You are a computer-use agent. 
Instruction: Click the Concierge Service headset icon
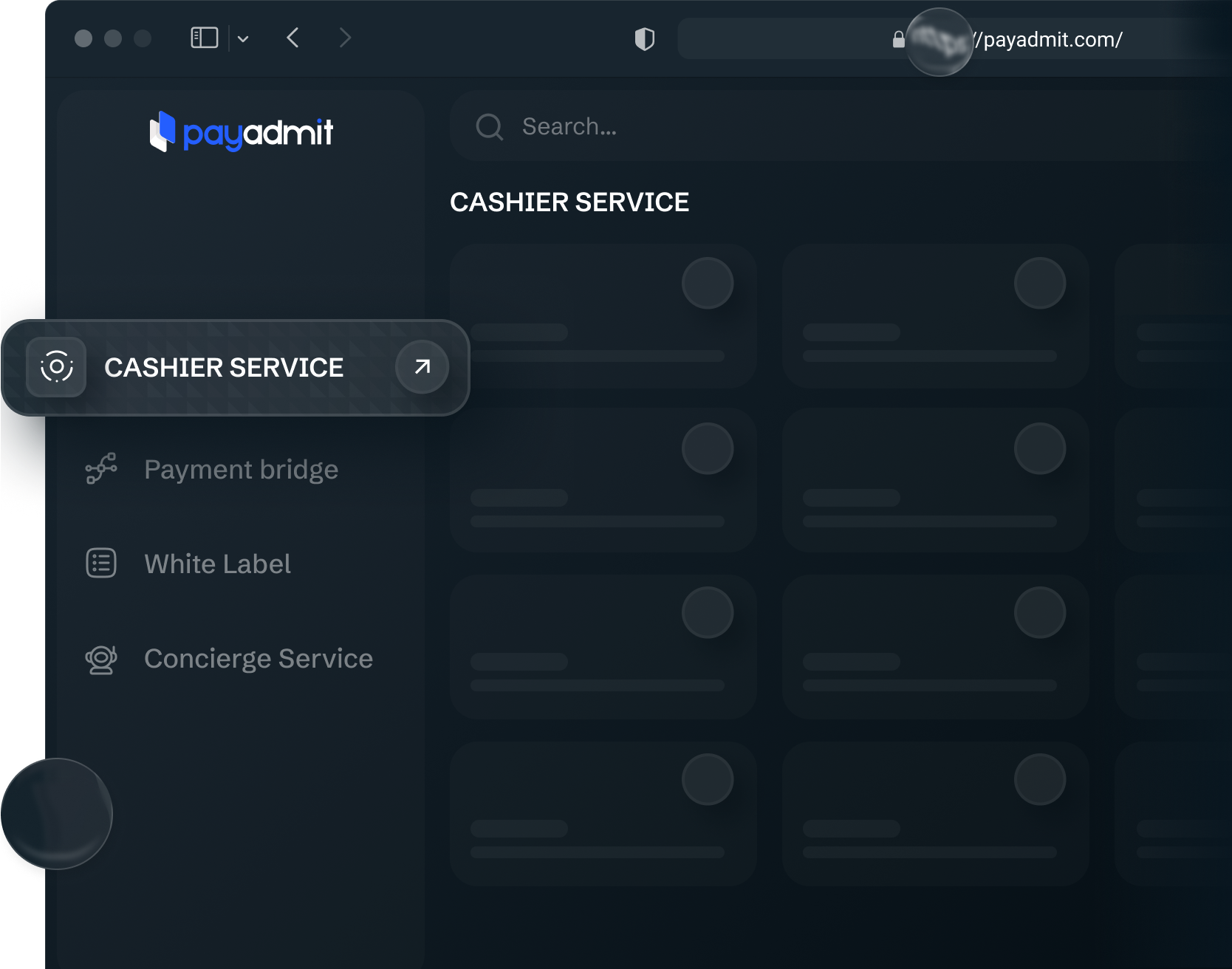click(101, 659)
